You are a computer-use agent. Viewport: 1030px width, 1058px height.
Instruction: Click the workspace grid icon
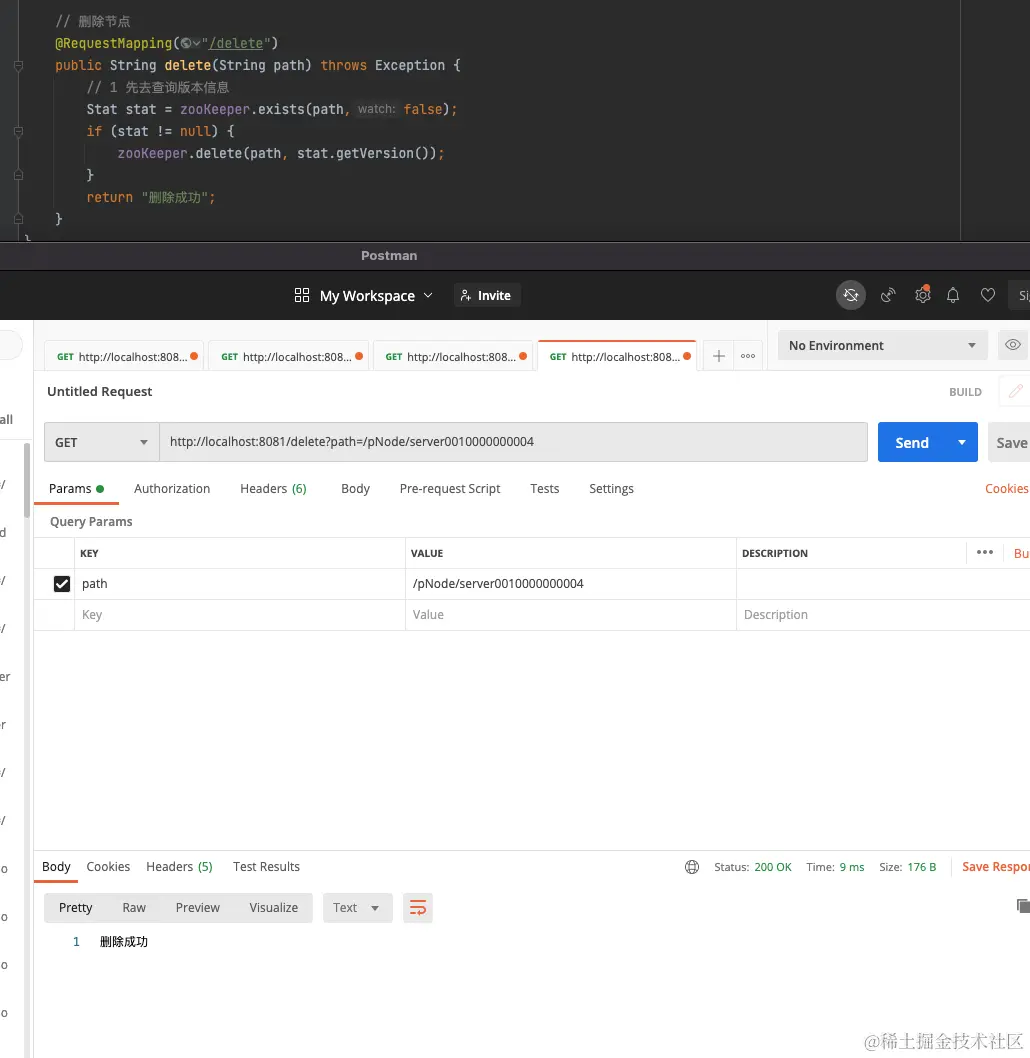(302, 296)
